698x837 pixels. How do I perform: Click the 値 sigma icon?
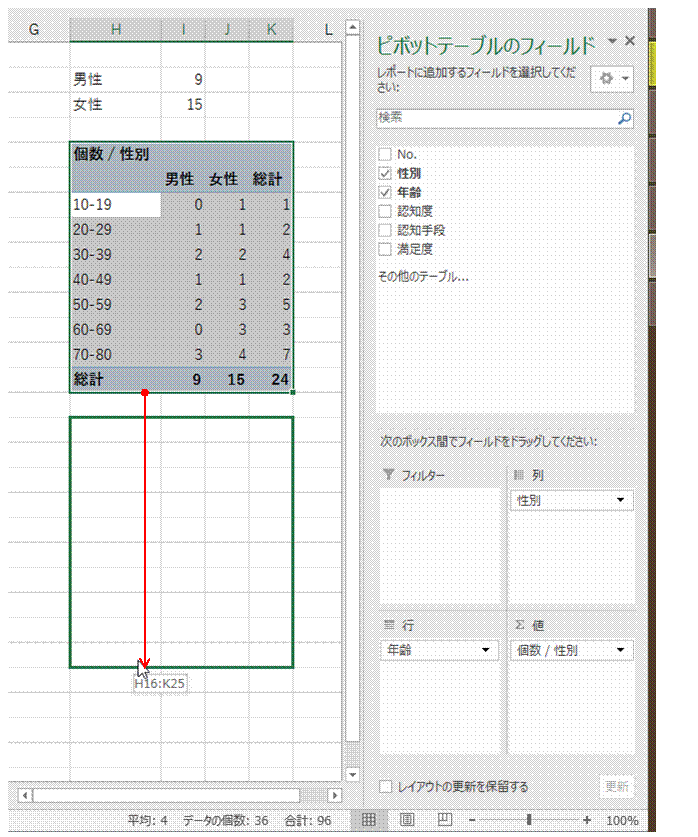519,625
